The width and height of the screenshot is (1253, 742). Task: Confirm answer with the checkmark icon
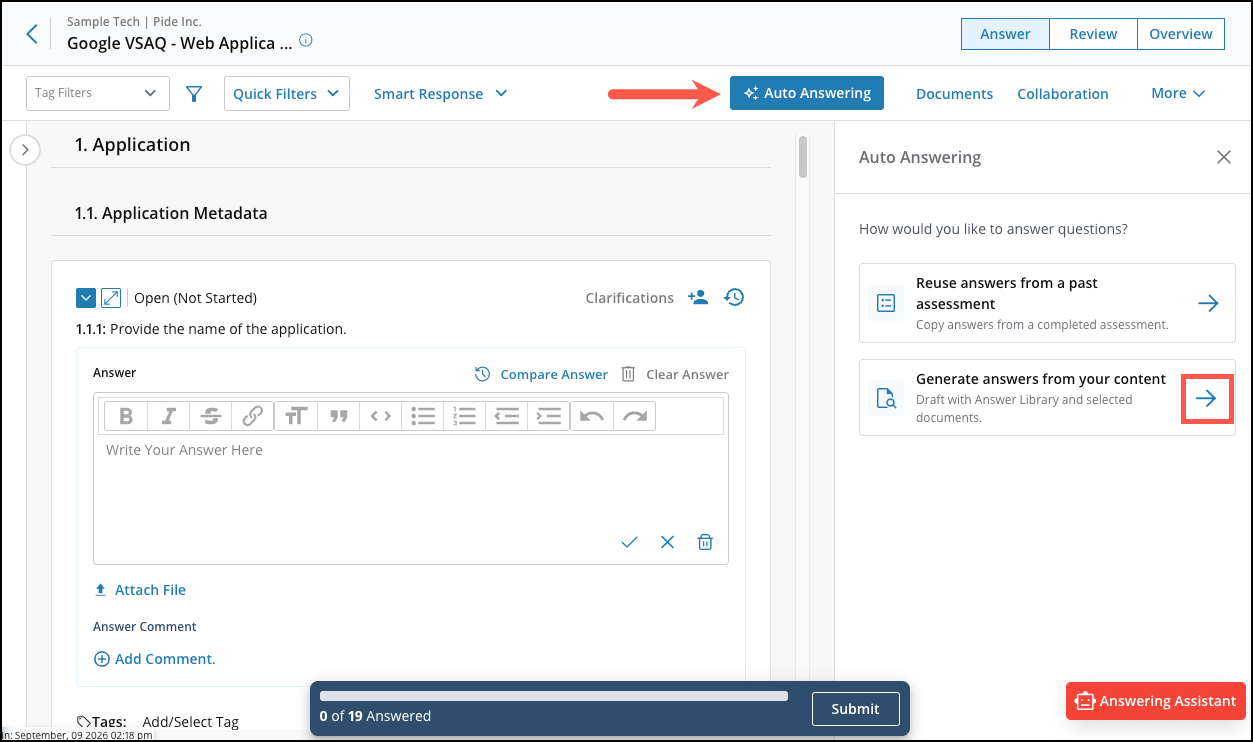pos(629,542)
